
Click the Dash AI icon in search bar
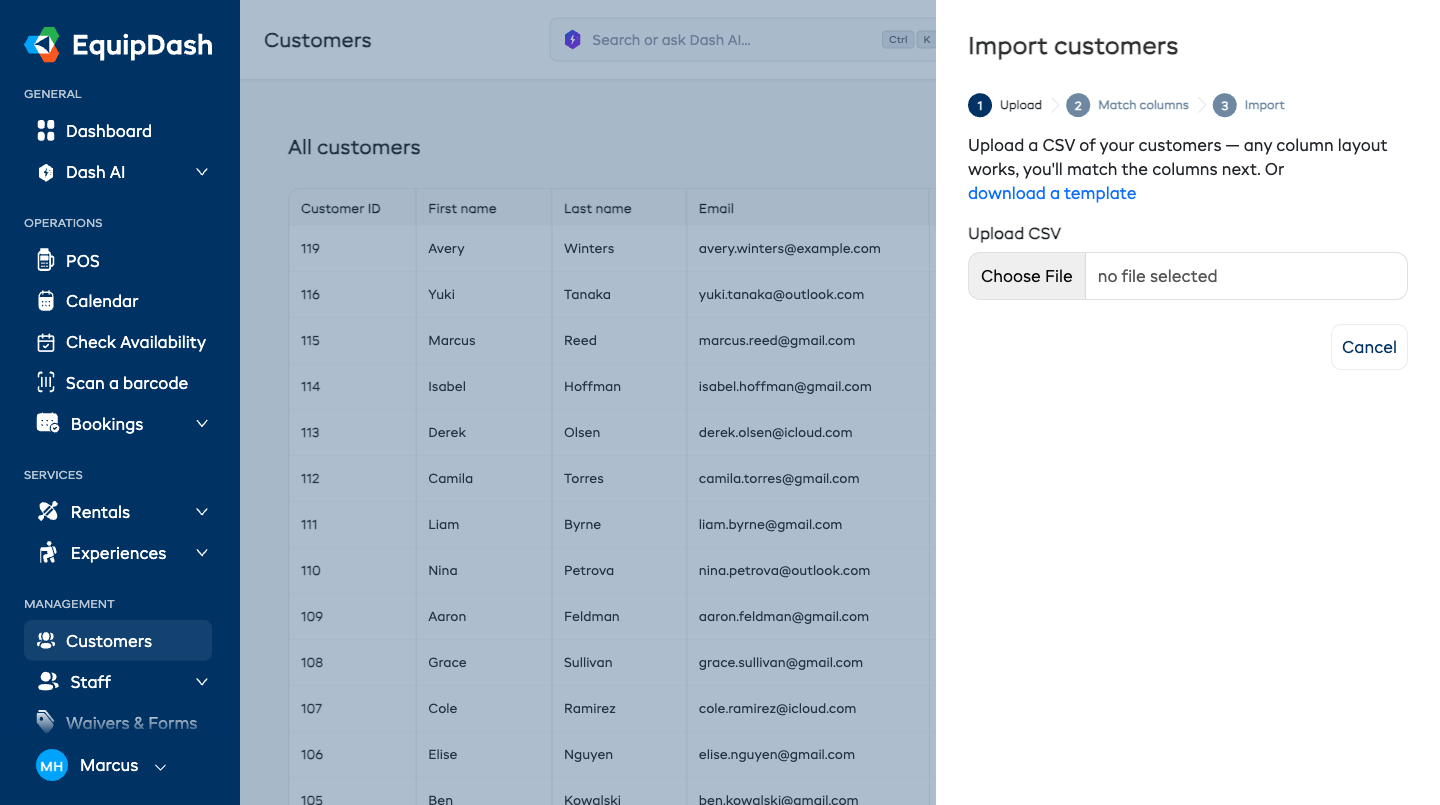[x=572, y=40]
